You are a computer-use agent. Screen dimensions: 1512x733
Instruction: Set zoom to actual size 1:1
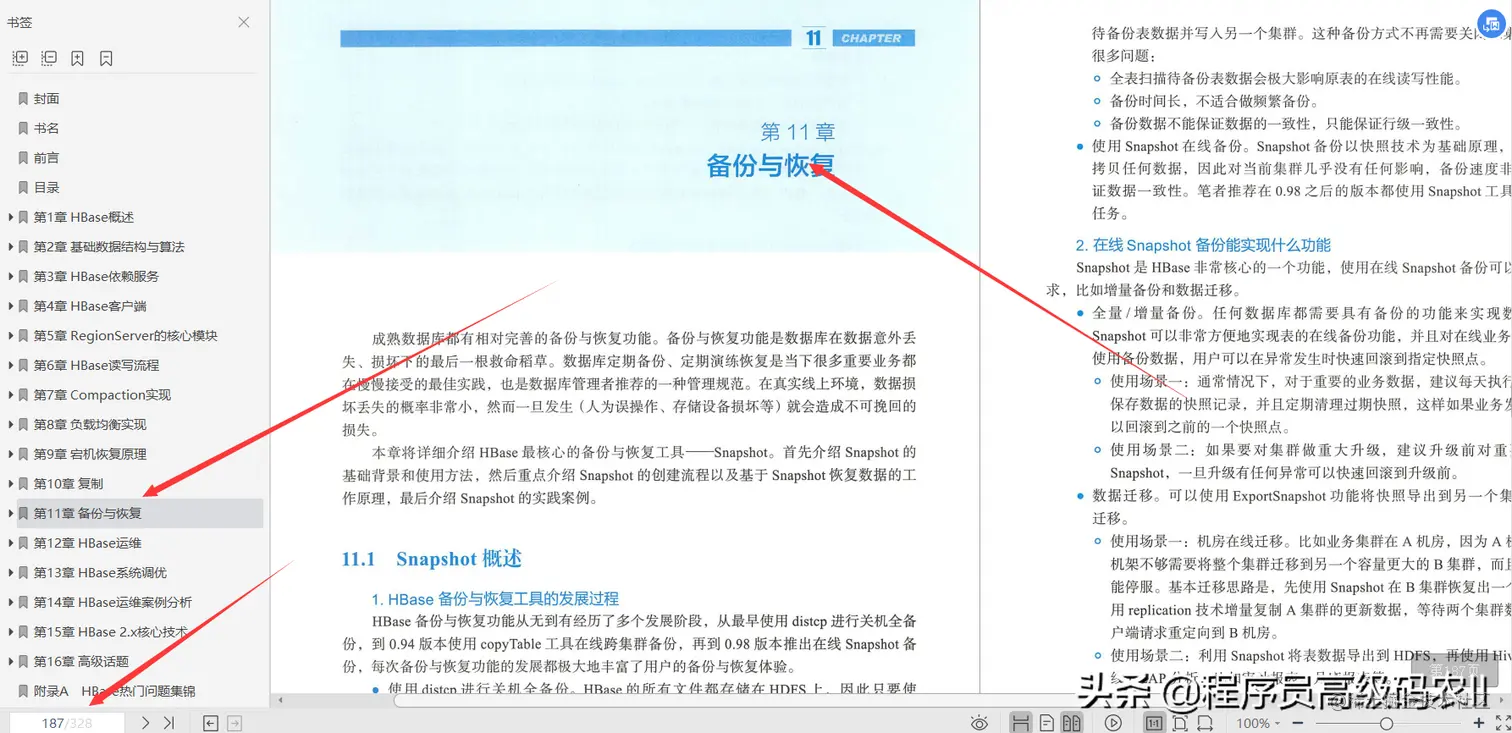pyautogui.click(x=1154, y=721)
